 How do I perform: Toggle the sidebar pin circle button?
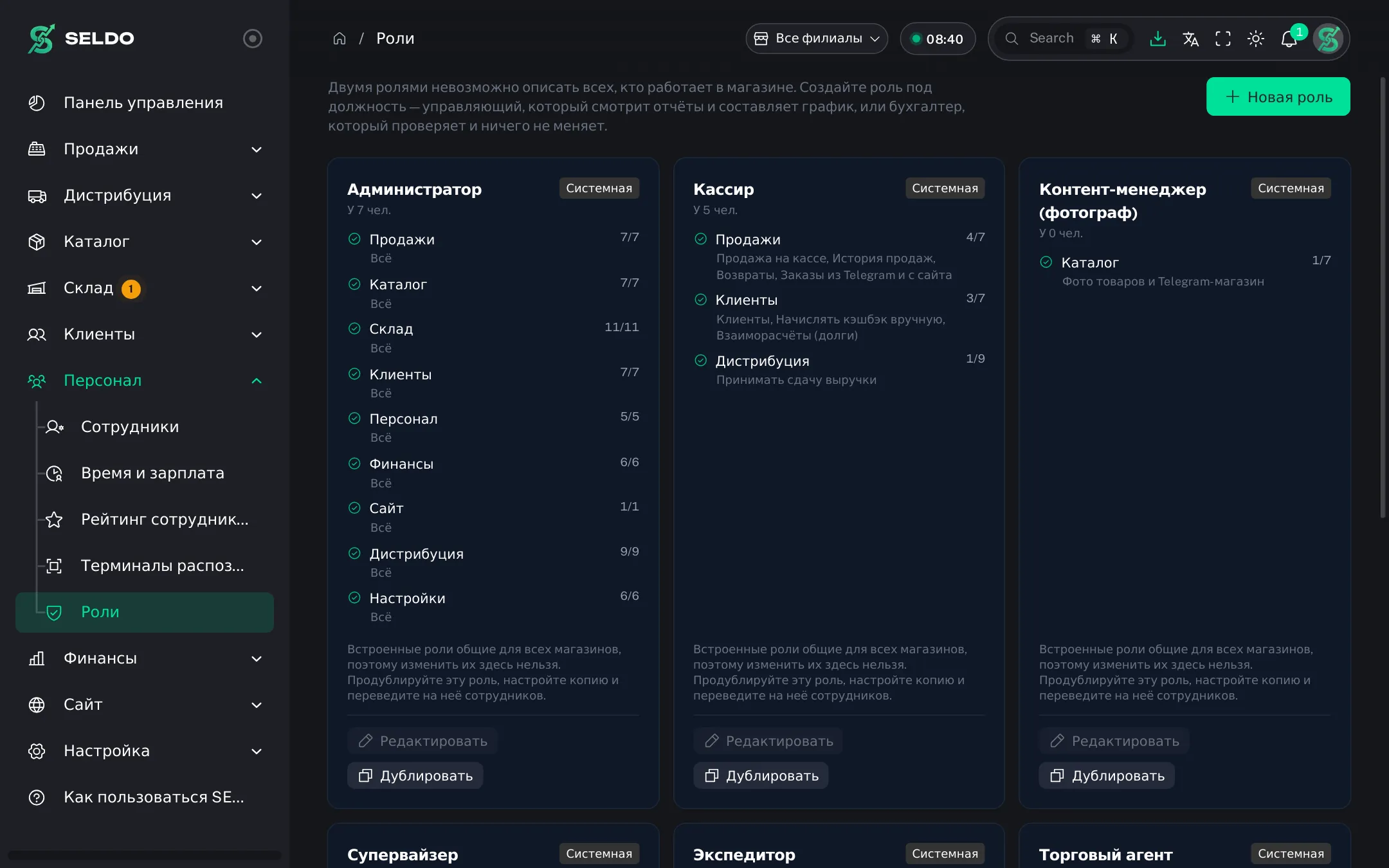[253, 39]
